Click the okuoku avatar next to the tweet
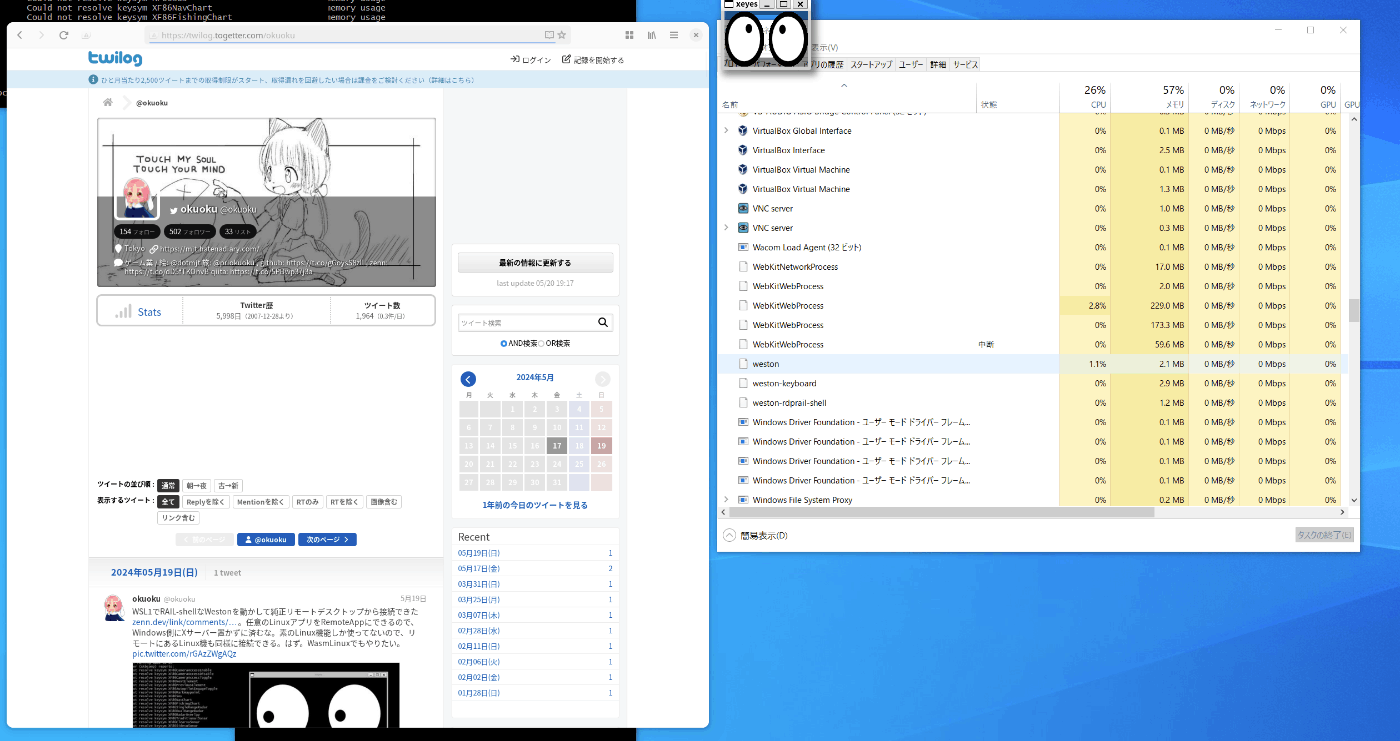1400x741 pixels. point(114,607)
